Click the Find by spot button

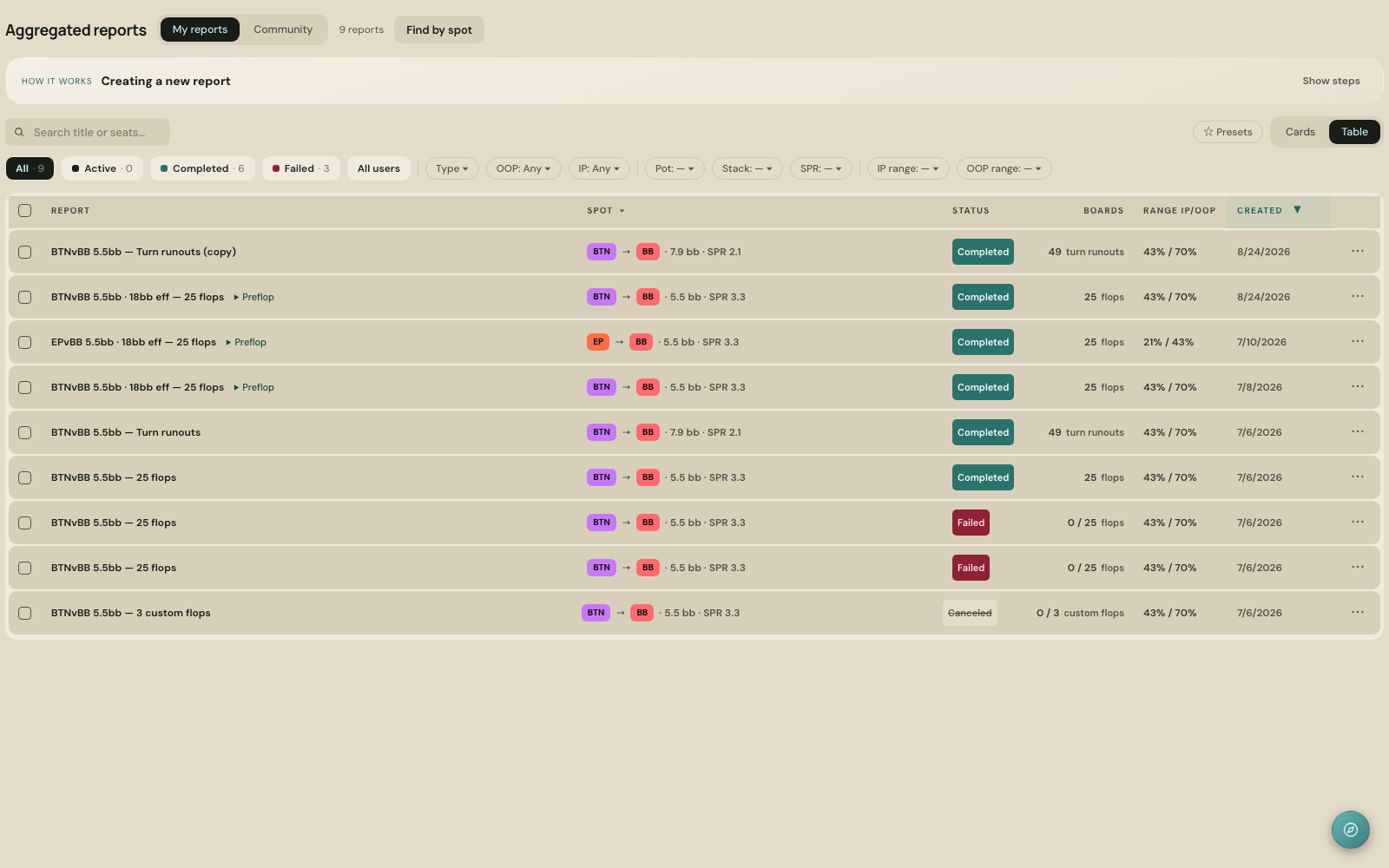click(x=439, y=30)
